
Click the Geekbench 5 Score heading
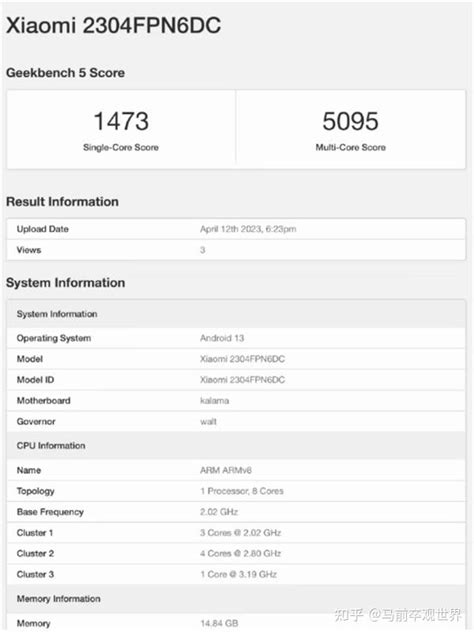click(x=65, y=73)
